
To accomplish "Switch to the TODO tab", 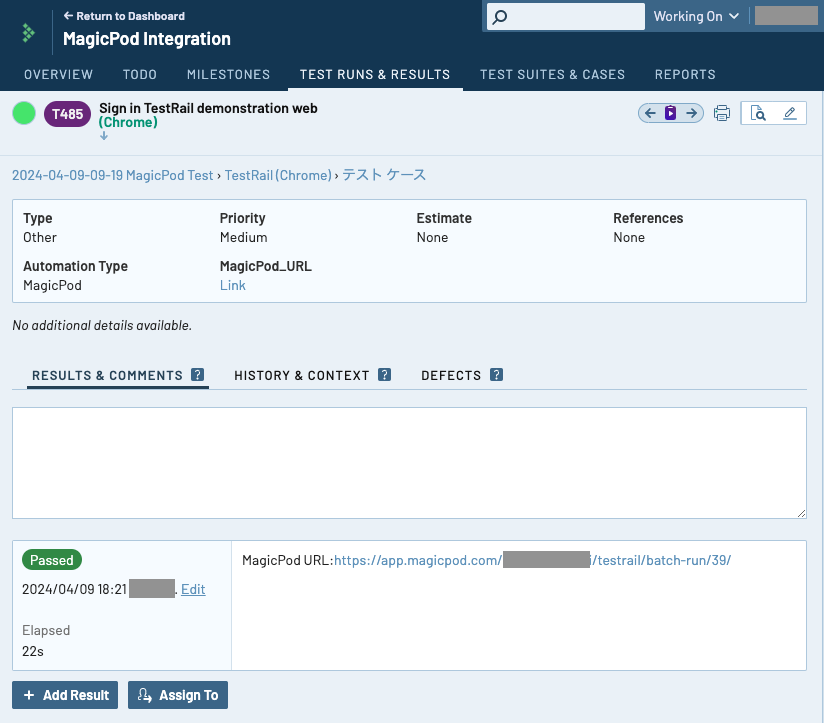I will tap(140, 75).
